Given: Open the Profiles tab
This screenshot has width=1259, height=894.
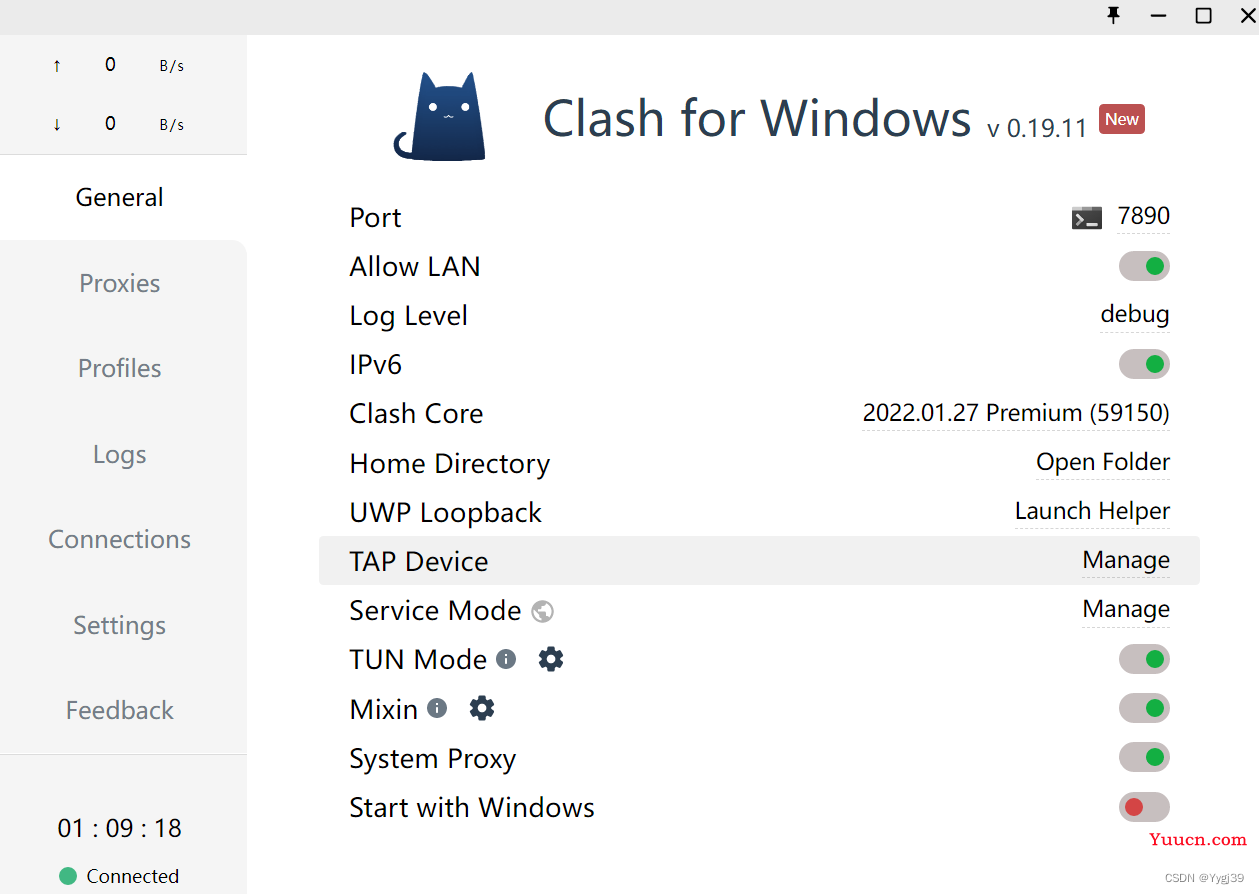Looking at the screenshot, I should pos(120,368).
